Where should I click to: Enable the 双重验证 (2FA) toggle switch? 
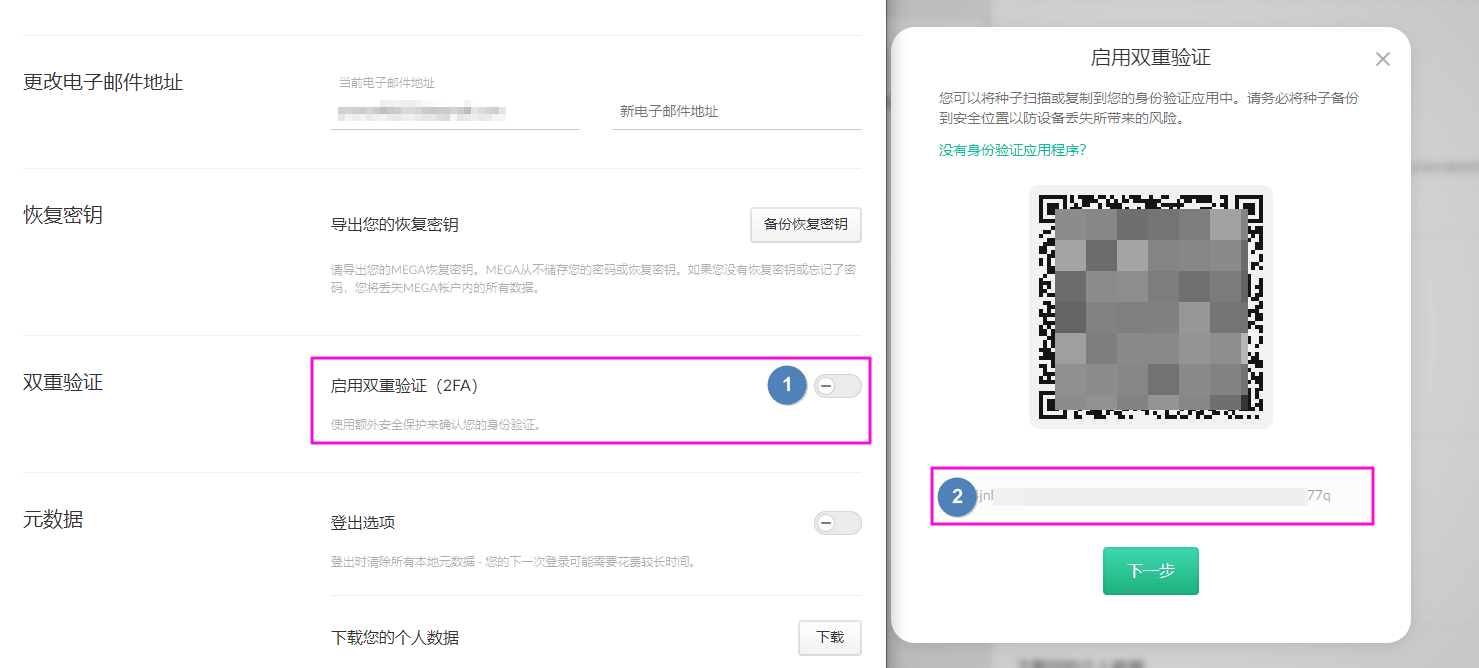[837, 386]
